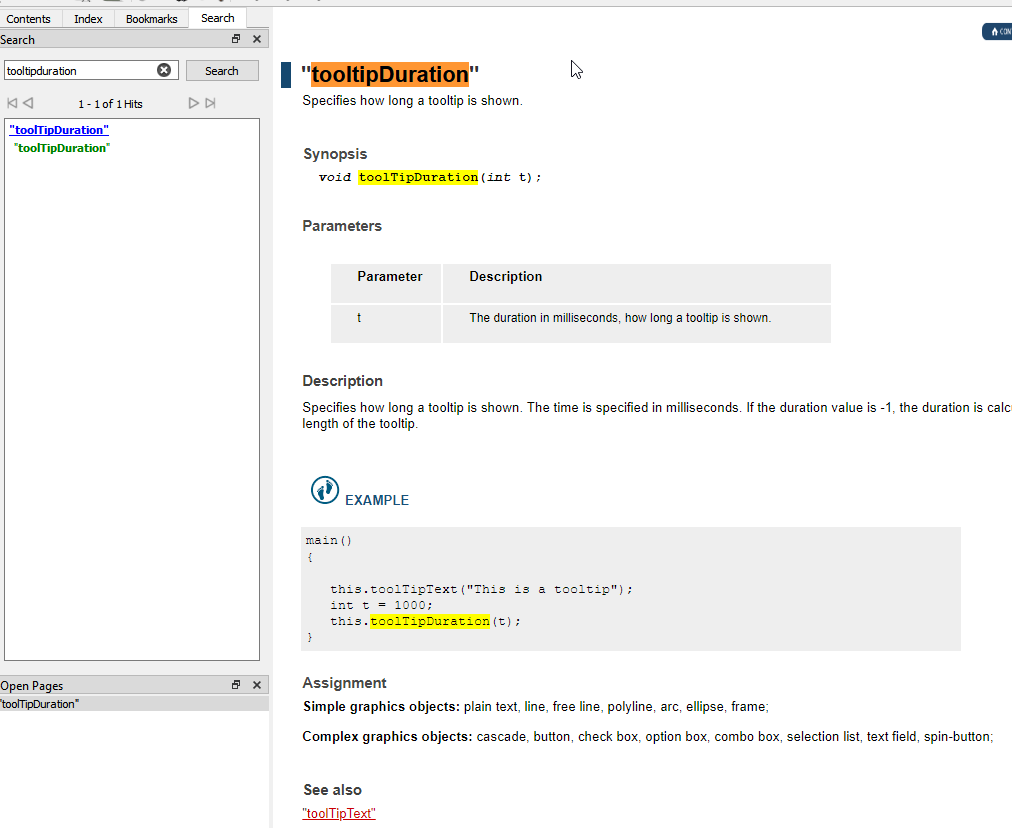Jump to last page of search hits

tap(210, 103)
